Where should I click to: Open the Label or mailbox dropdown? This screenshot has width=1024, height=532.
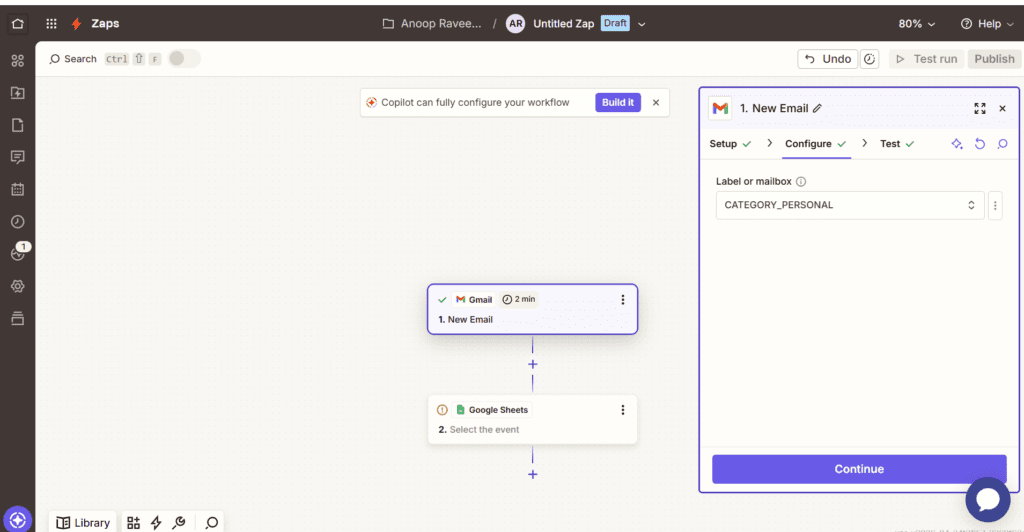point(849,205)
